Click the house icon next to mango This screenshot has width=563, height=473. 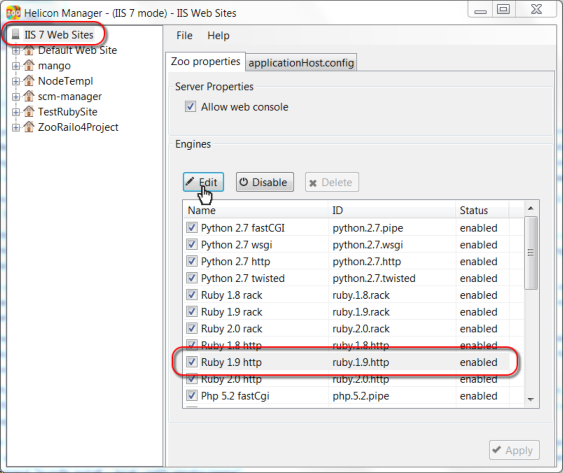(28, 65)
